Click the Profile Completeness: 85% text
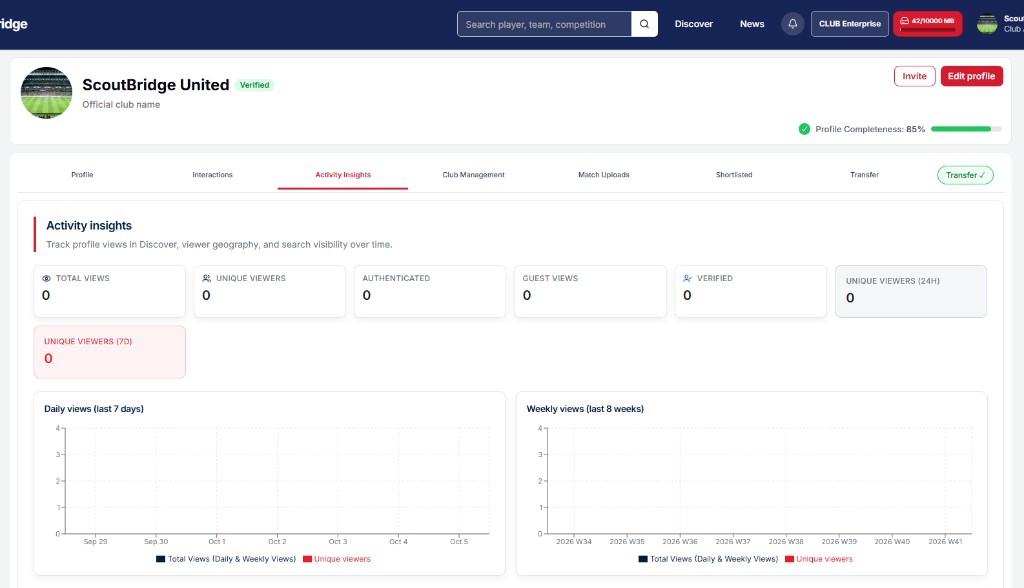The height and width of the screenshot is (588, 1024). coord(870,129)
